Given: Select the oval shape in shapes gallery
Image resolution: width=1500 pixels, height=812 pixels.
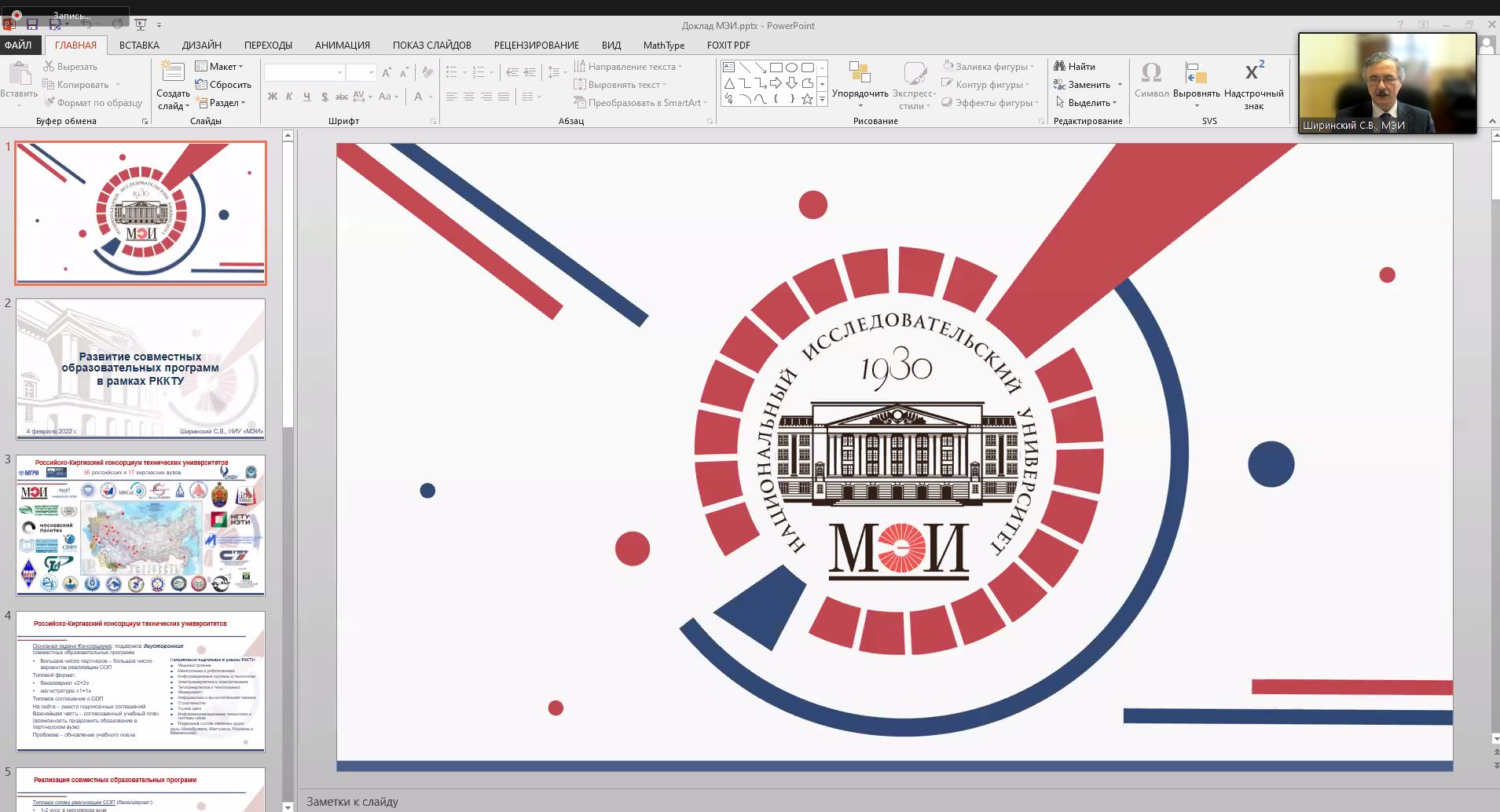Looking at the screenshot, I should pos(792,68).
